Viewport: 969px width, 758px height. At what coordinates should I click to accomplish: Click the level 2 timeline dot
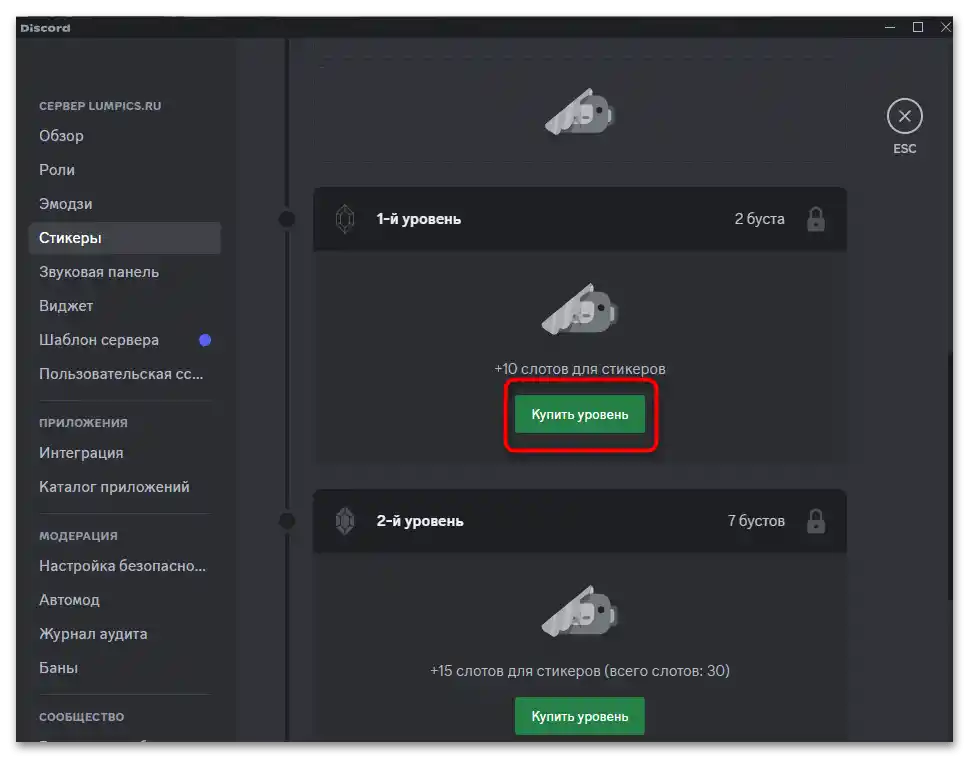[x=287, y=521]
